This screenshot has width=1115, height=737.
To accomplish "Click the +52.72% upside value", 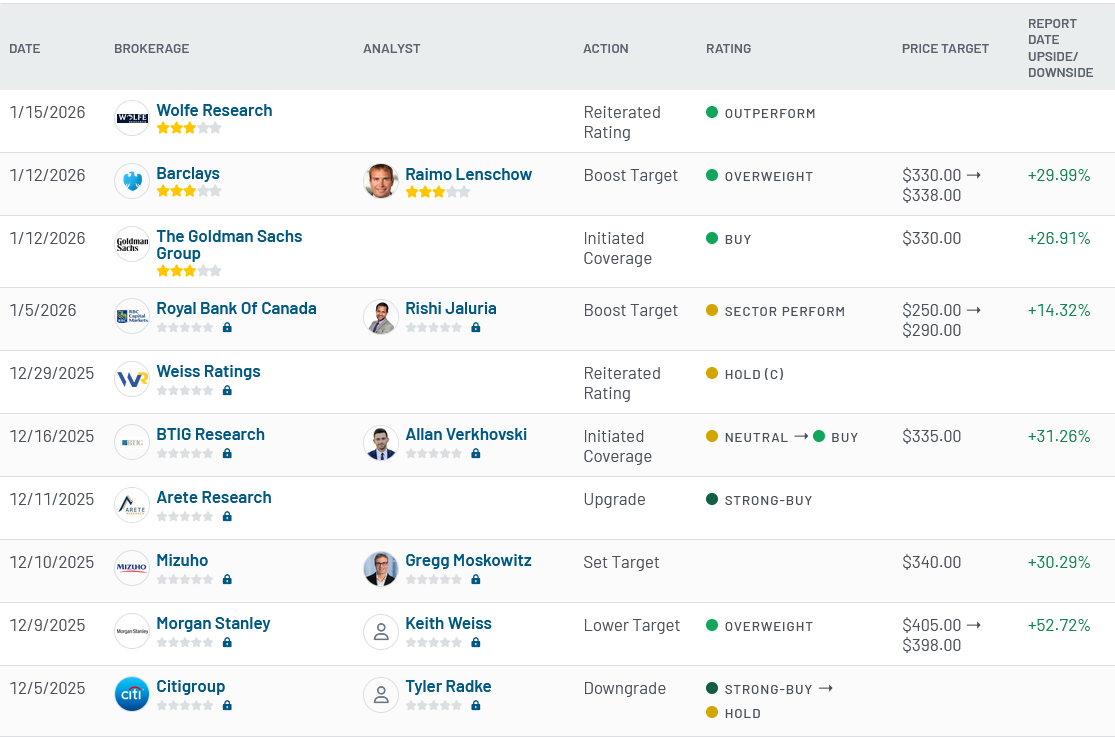I will click(x=1059, y=625).
